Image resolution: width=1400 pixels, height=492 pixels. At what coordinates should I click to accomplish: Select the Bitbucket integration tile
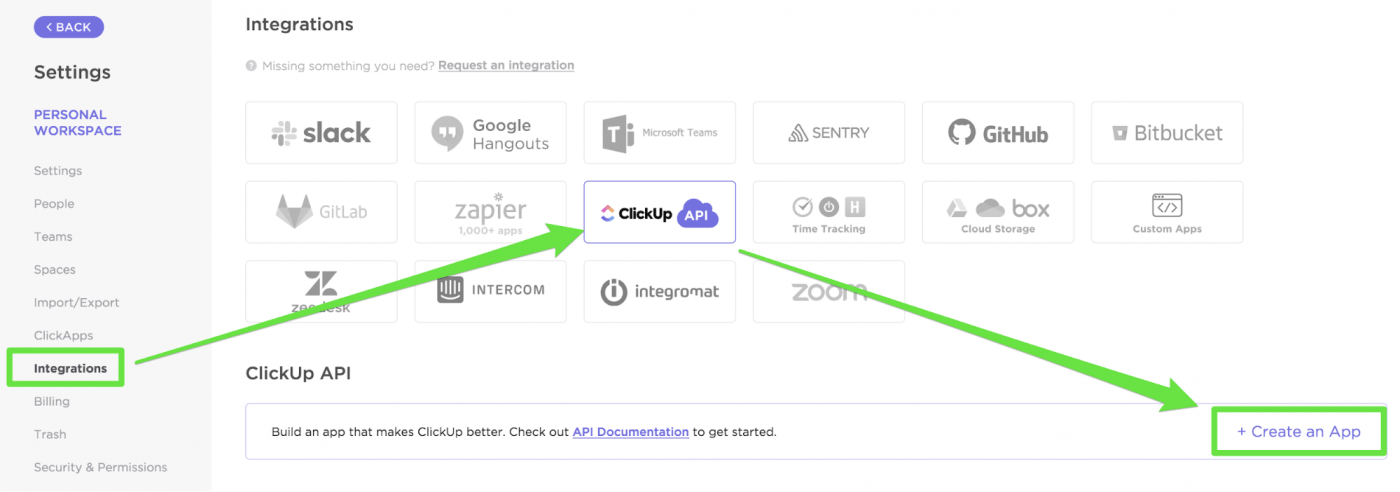1166,133
